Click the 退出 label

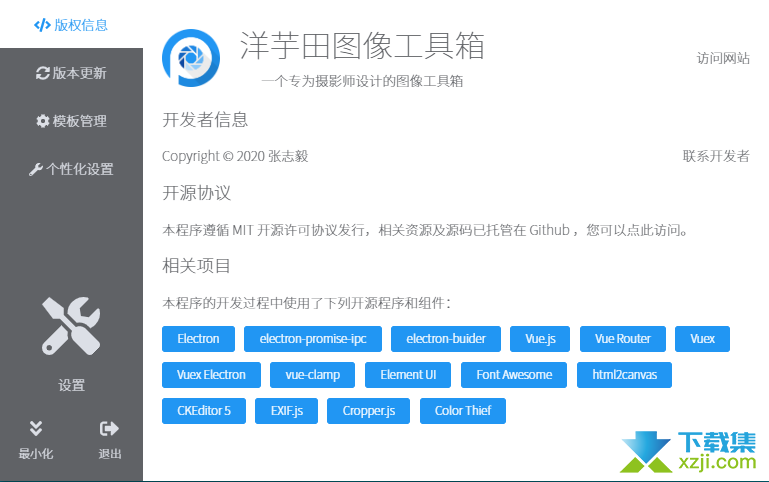click(109, 454)
